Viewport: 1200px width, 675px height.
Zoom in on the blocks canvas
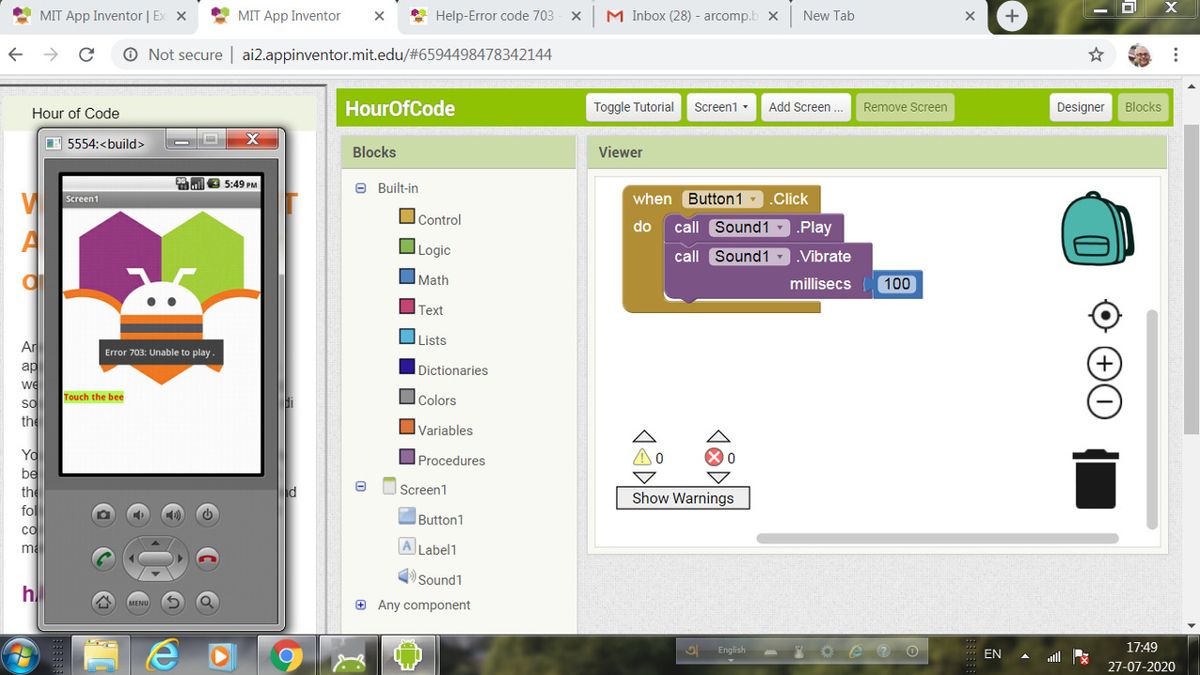(1103, 363)
